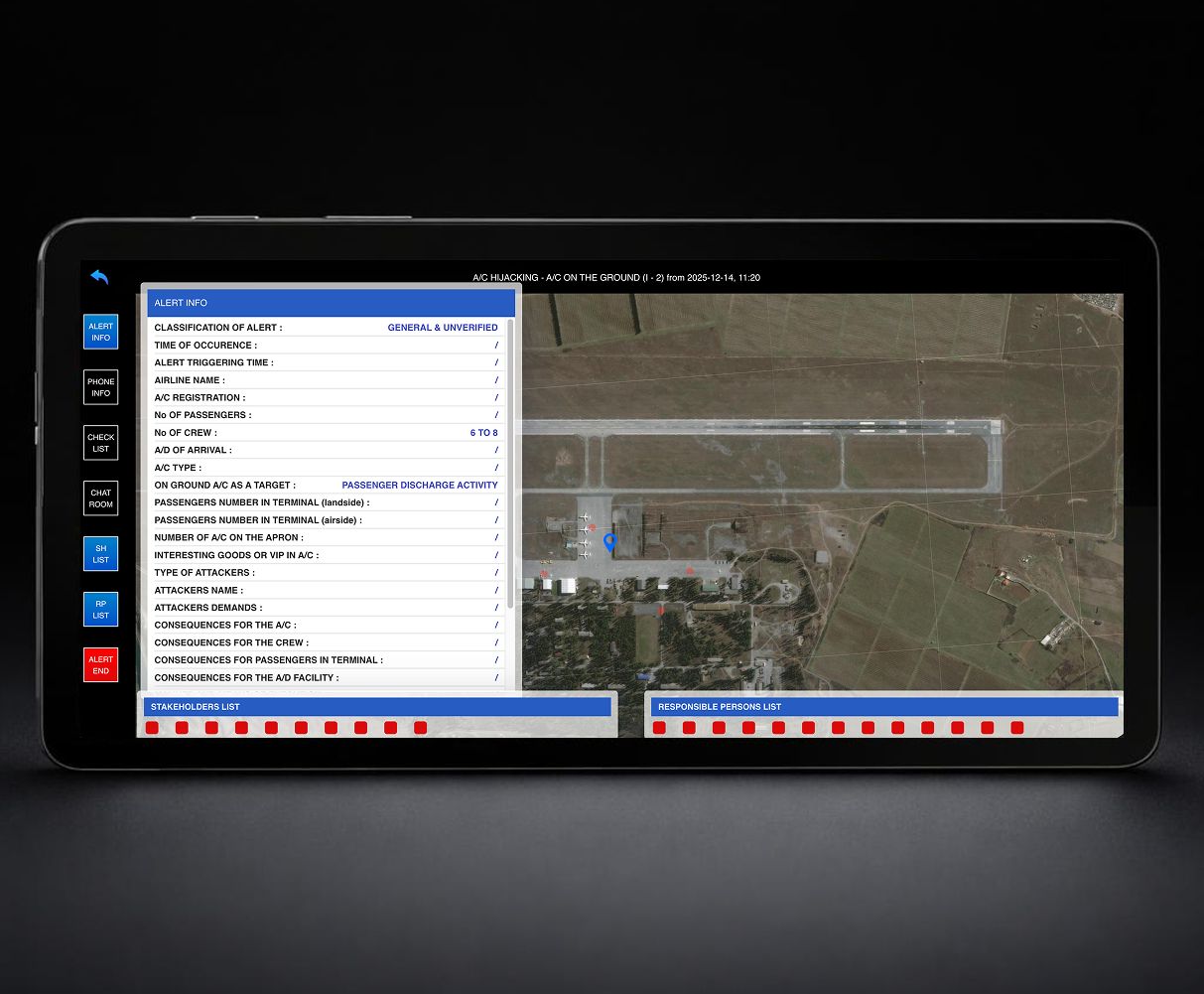
Task: Click the Airline Name field row
Action: click(326, 380)
